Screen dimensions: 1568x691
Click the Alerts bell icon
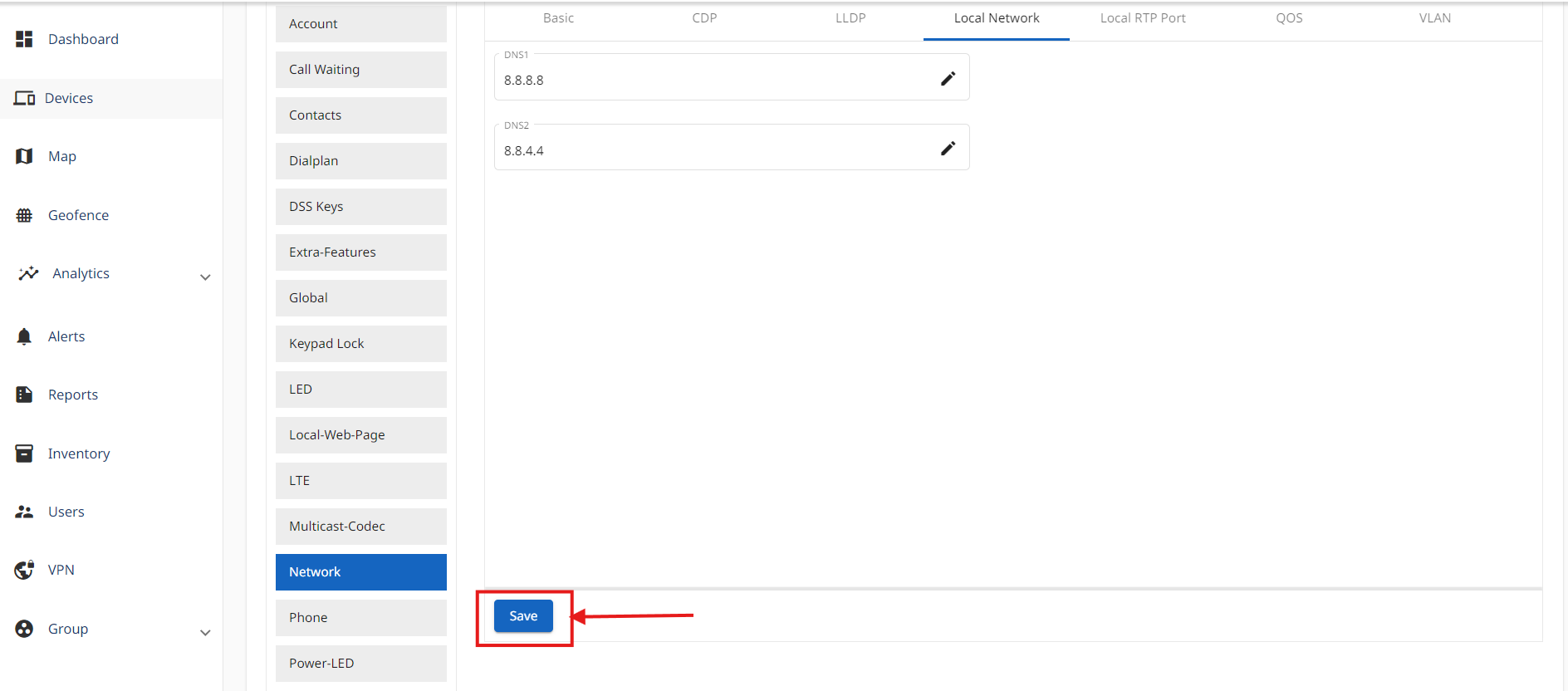click(24, 336)
